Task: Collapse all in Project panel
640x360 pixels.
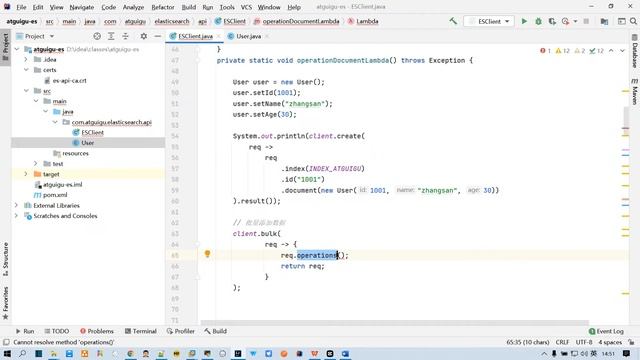Action: point(125,36)
